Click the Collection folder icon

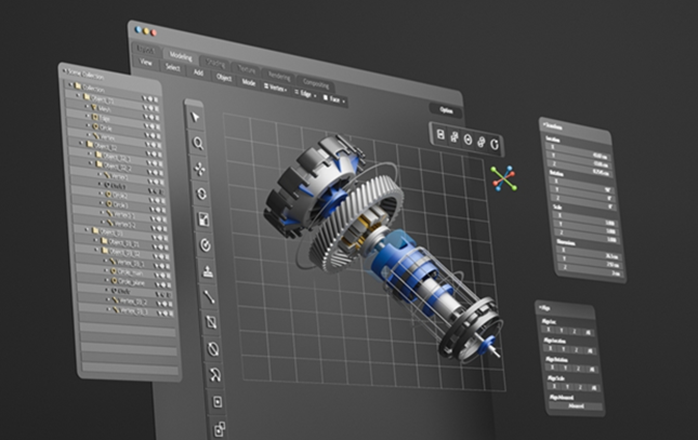[77, 86]
